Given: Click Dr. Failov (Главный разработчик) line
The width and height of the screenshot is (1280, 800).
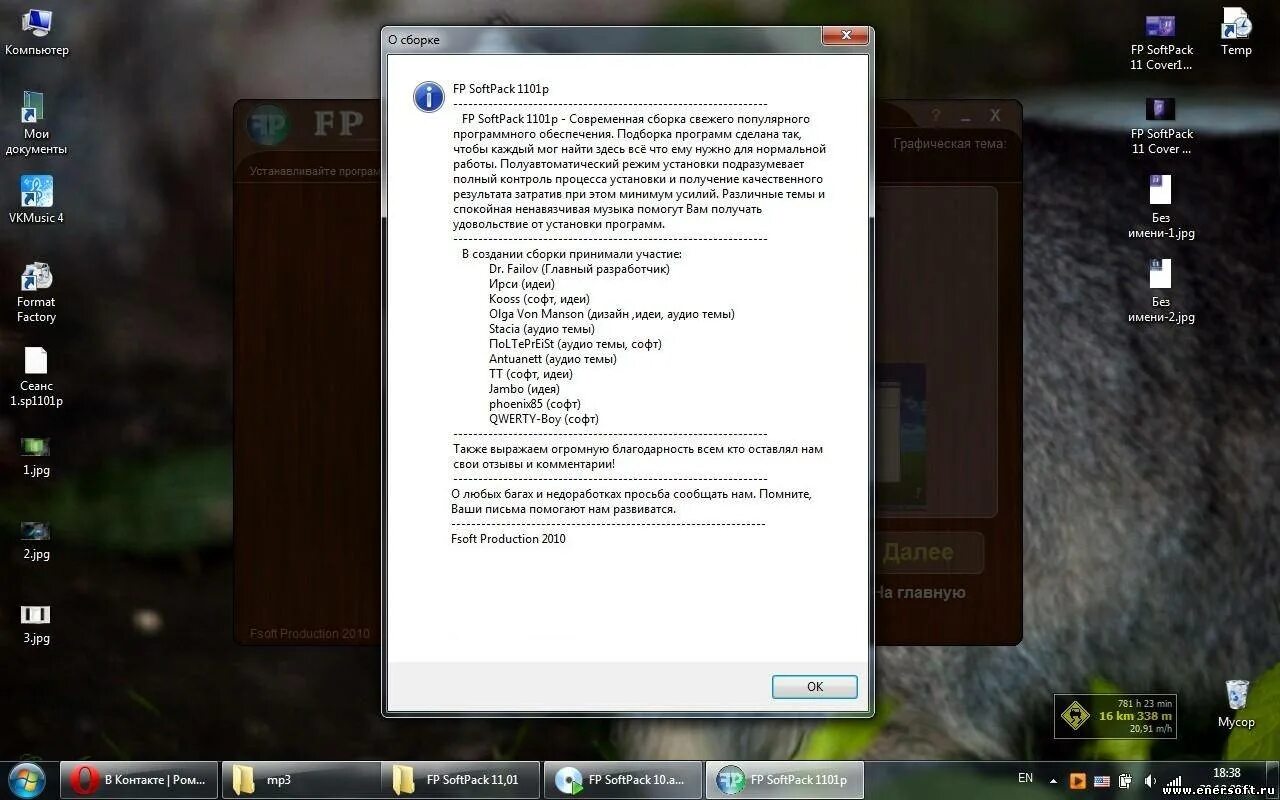Looking at the screenshot, I should 579,269.
